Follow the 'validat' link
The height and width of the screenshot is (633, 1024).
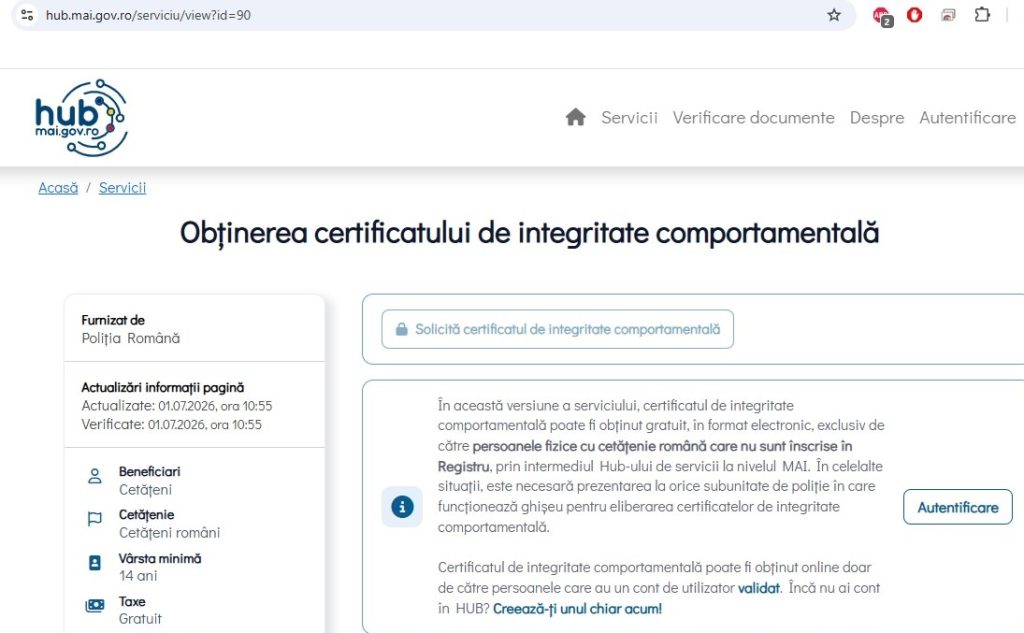coord(759,588)
